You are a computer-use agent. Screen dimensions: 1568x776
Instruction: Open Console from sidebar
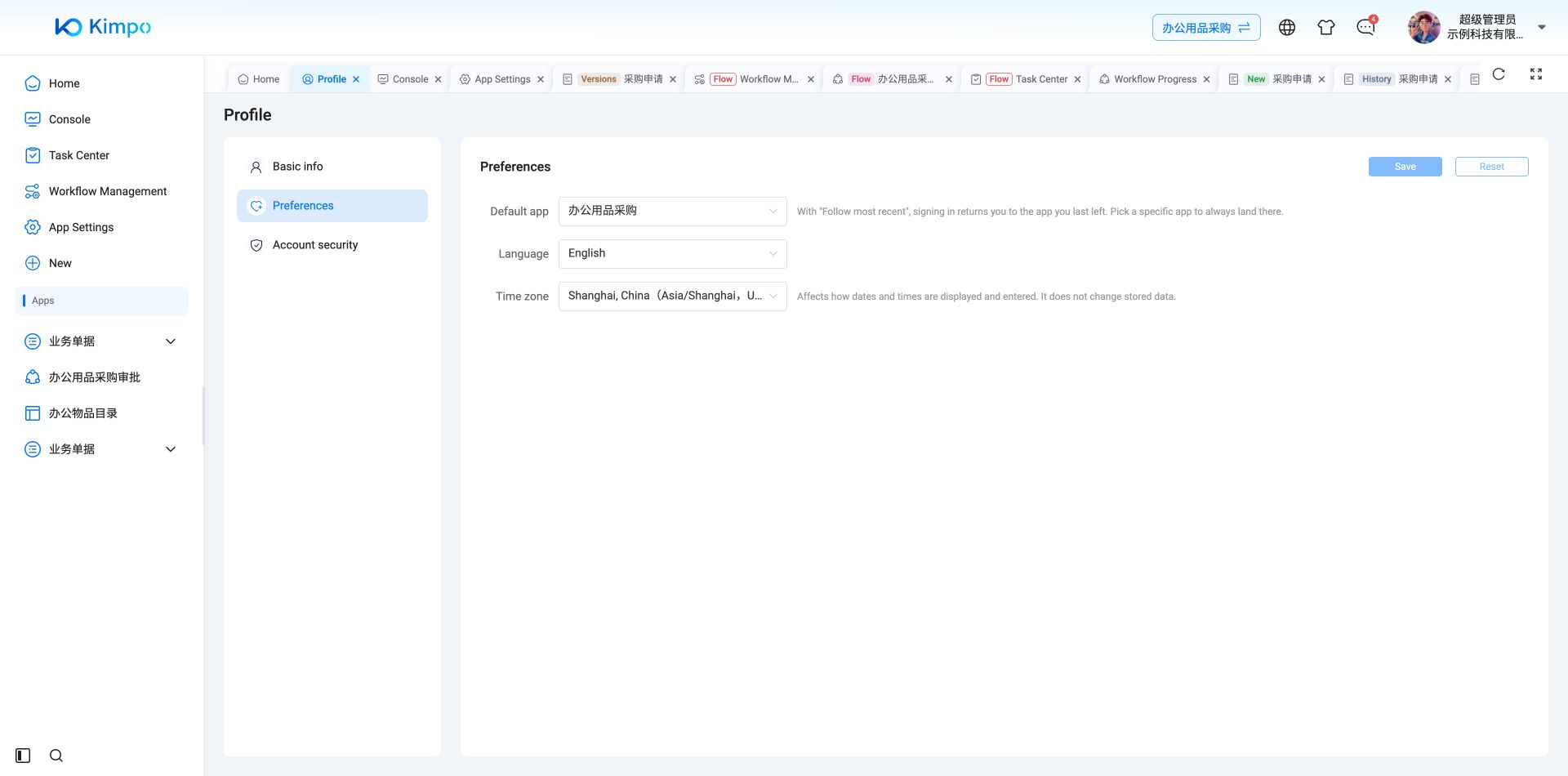102,119
